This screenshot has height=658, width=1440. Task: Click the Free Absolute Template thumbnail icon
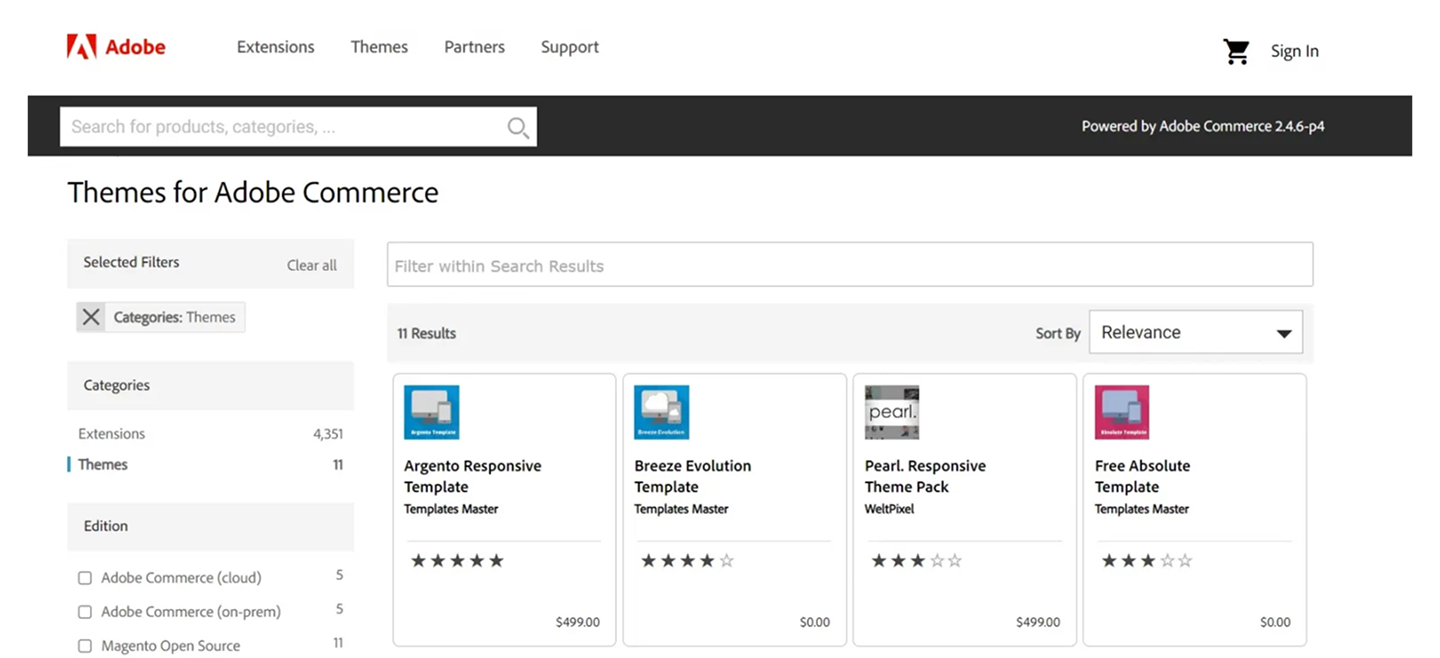1121,412
